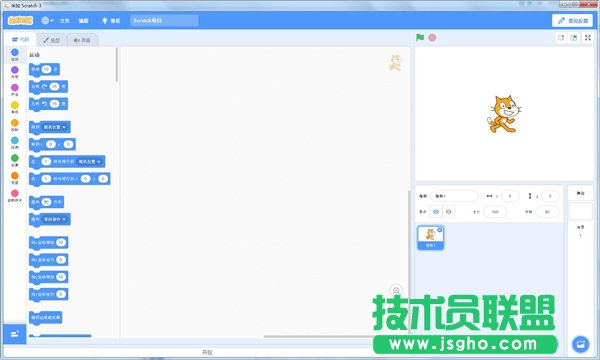Click the Add Extension button in the bottom-left corner
The height and width of the screenshot is (360, 600).
(x=15, y=334)
